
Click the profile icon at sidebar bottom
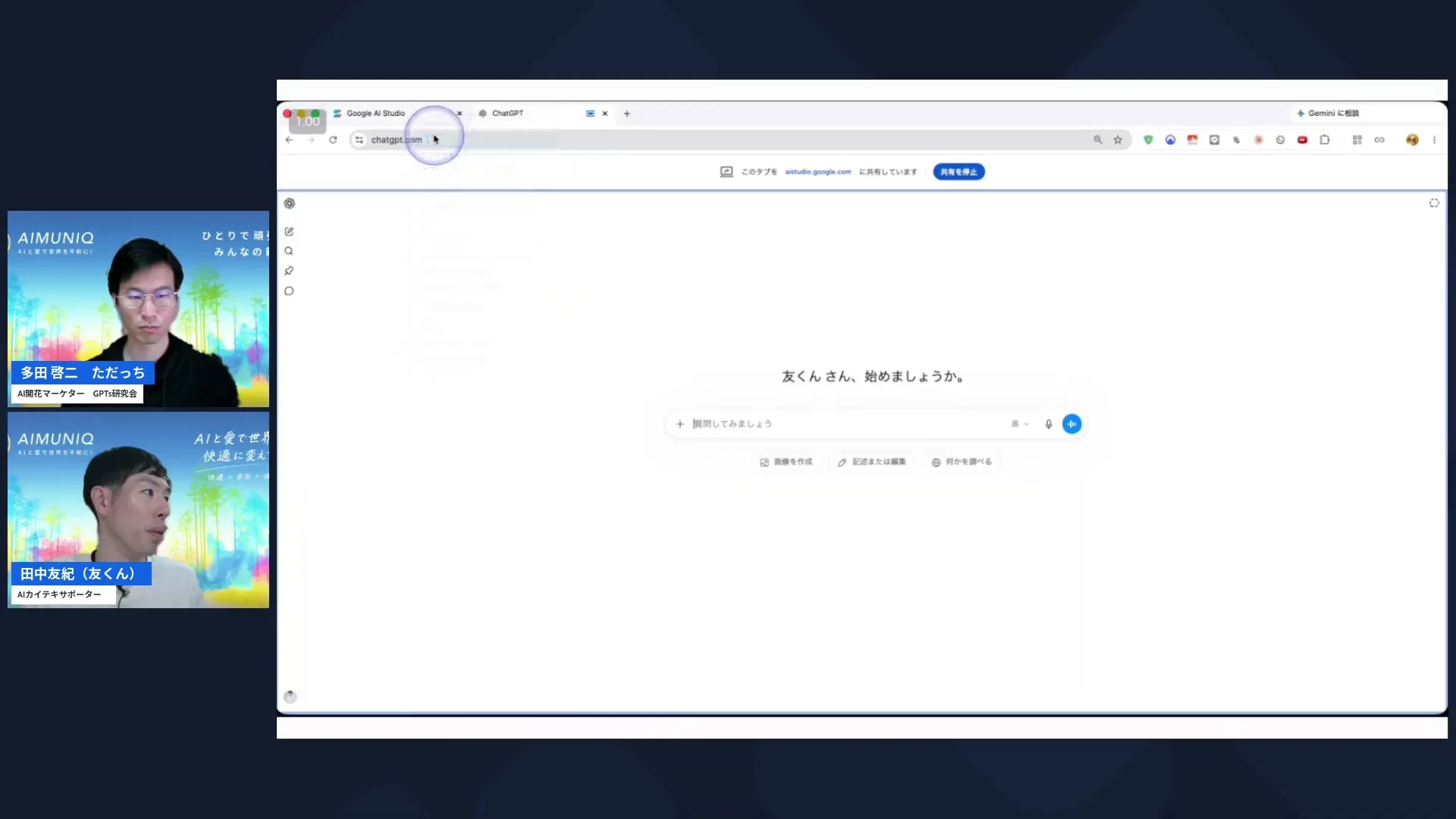290,696
